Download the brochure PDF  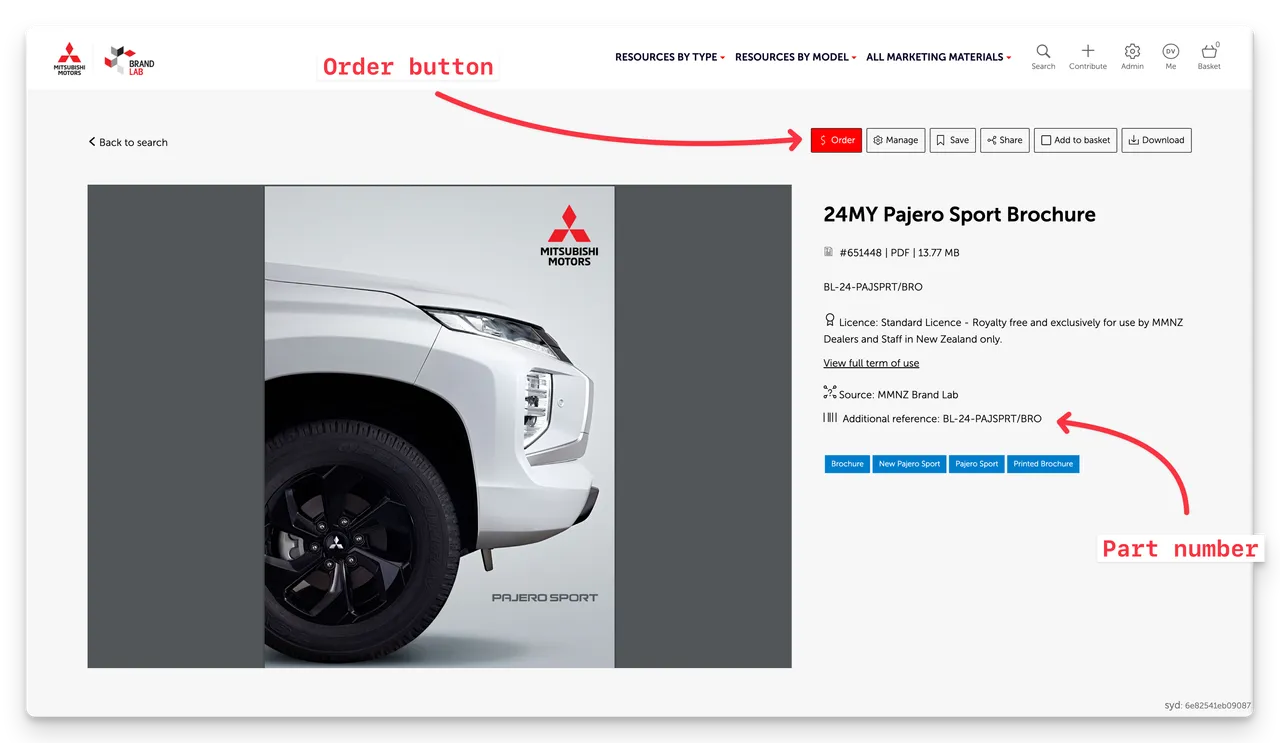[1156, 140]
